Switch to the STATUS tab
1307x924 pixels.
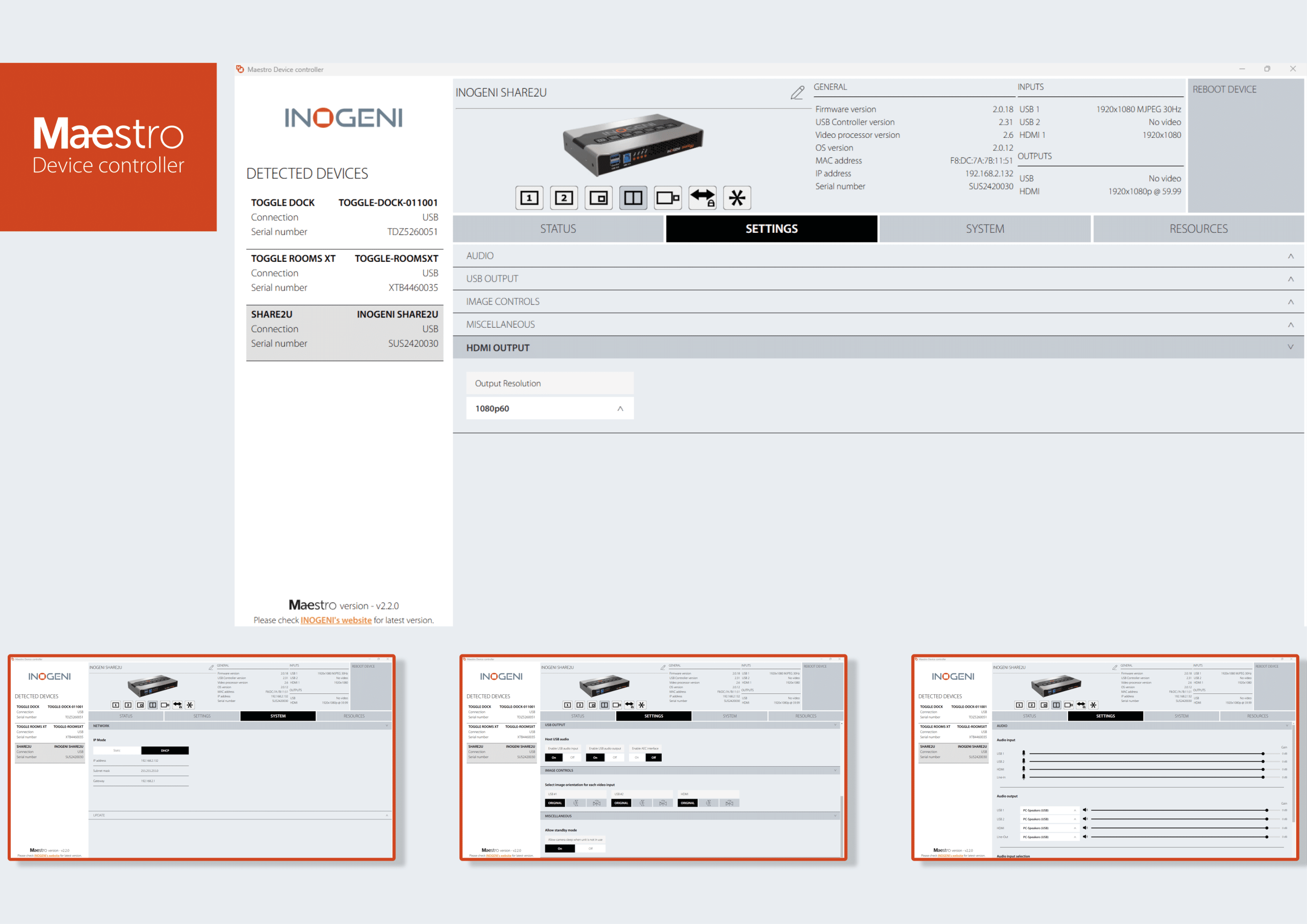click(558, 229)
